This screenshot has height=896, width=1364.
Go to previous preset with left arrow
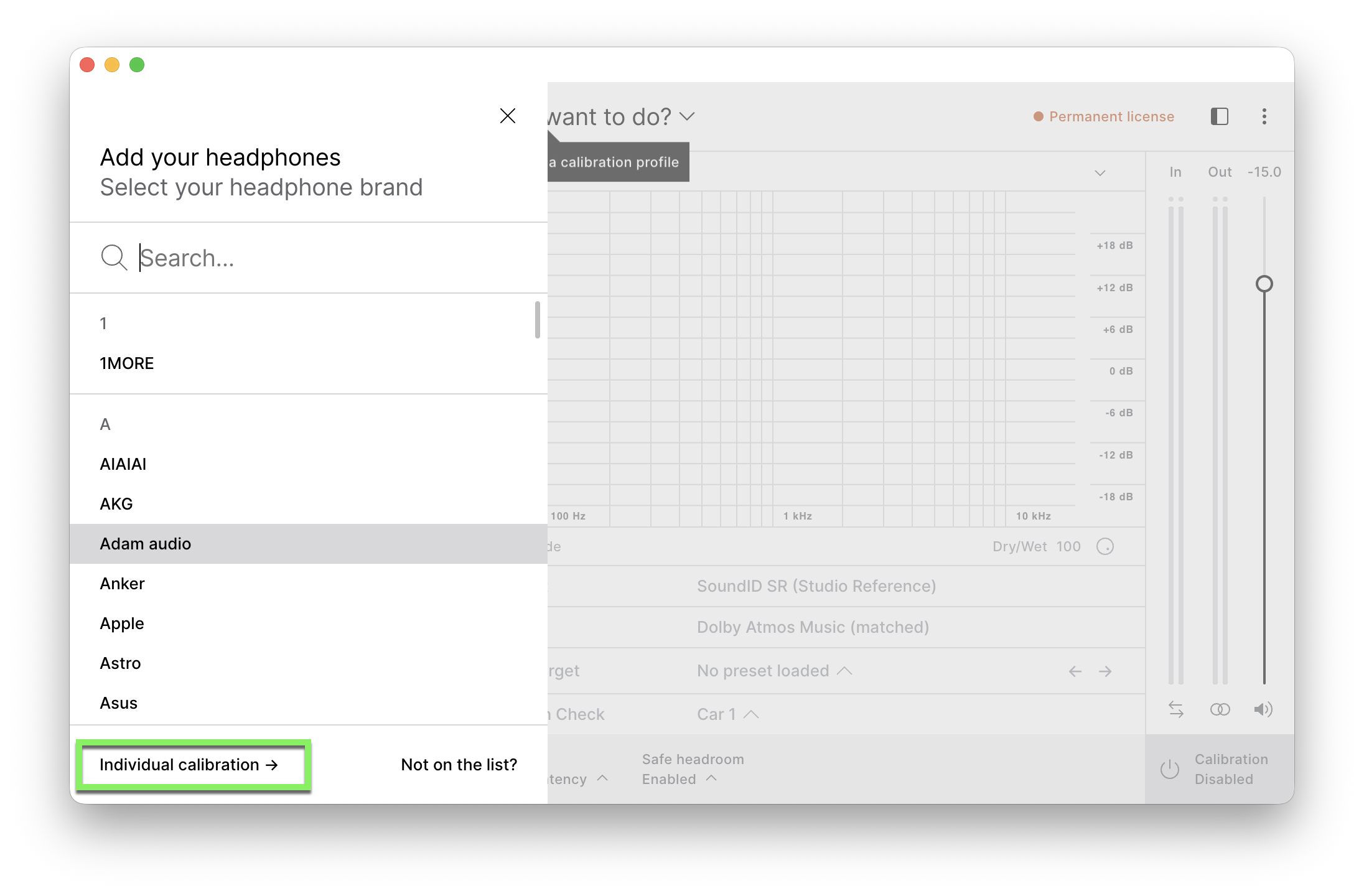(1075, 671)
